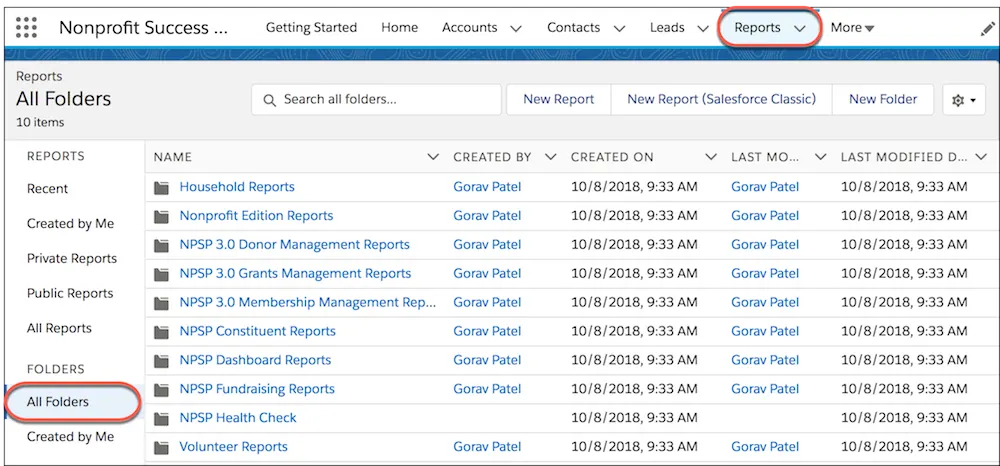Open the Name column header chevron menu
The height and width of the screenshot is (466, 1000).
(x=433, y=157)
